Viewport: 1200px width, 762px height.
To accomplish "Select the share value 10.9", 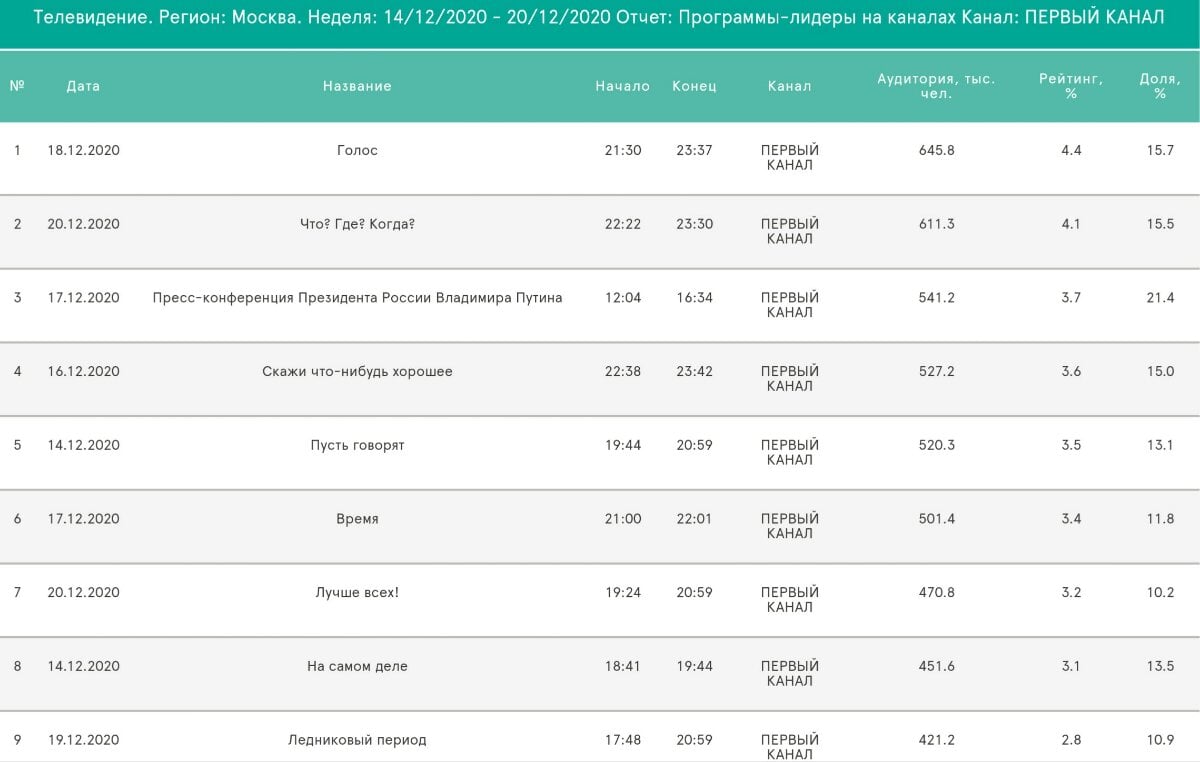I will pyautogui.click(x=1161, y=741).
